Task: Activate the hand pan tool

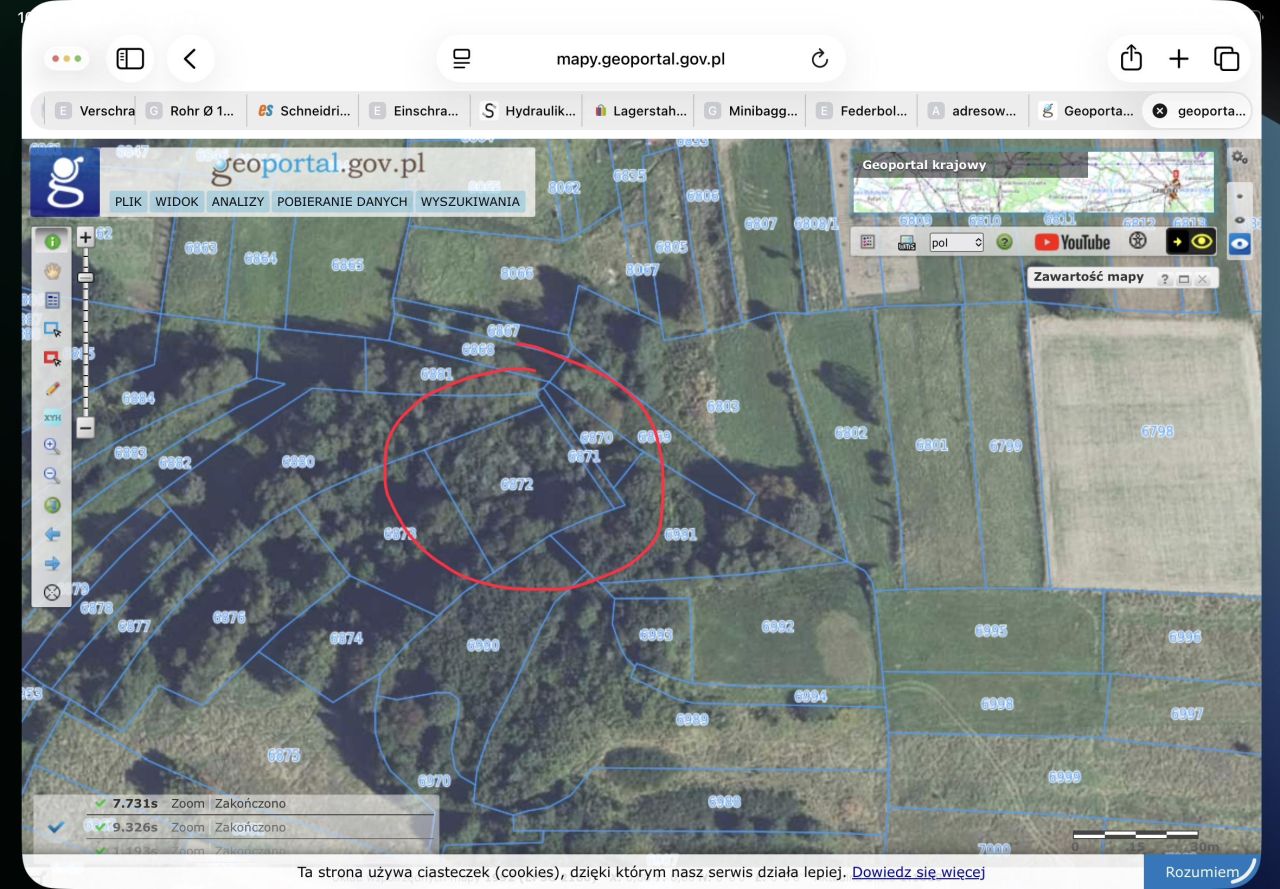Action: point(52,271)
